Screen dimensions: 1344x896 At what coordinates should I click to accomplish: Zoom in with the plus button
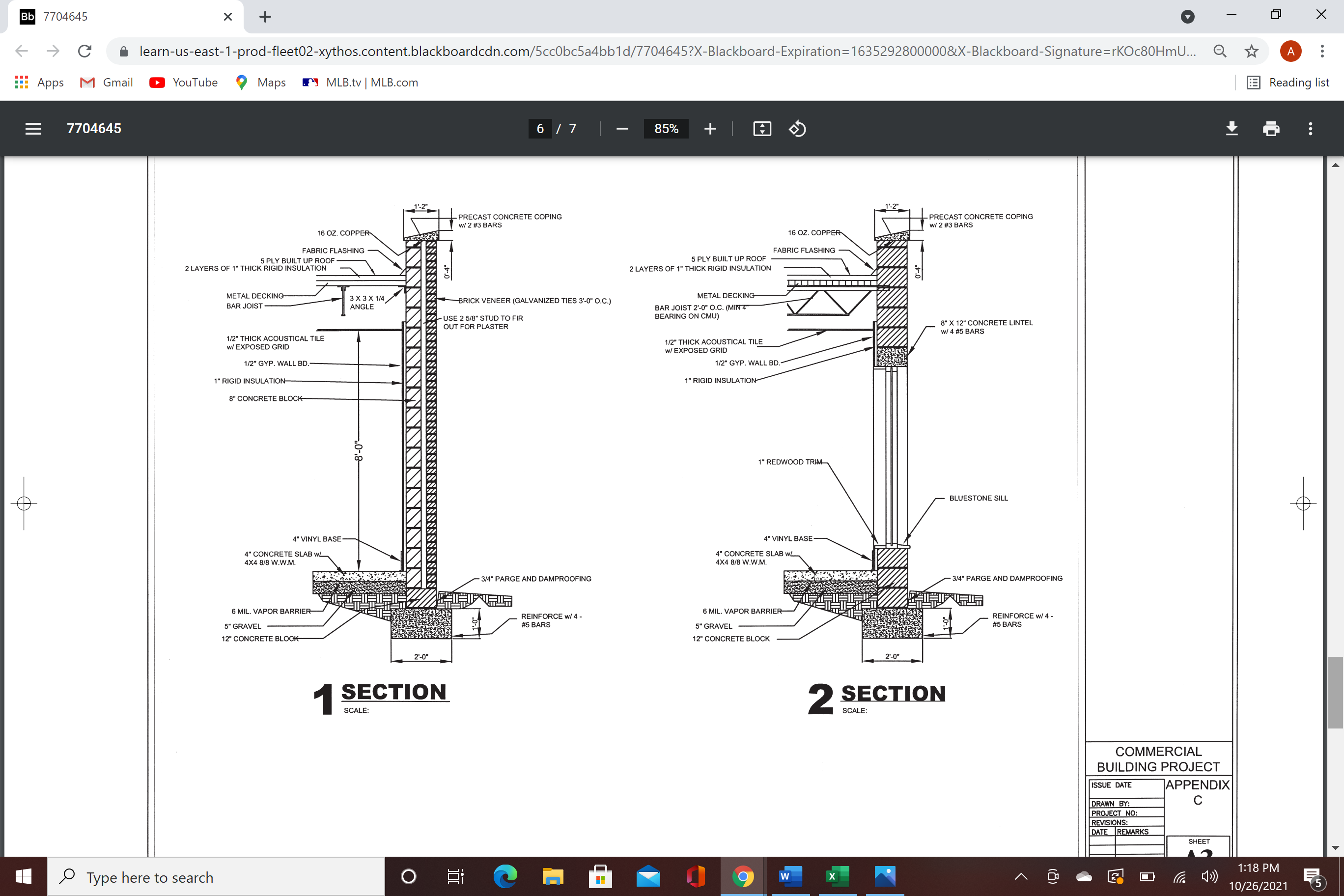[710, 129]
